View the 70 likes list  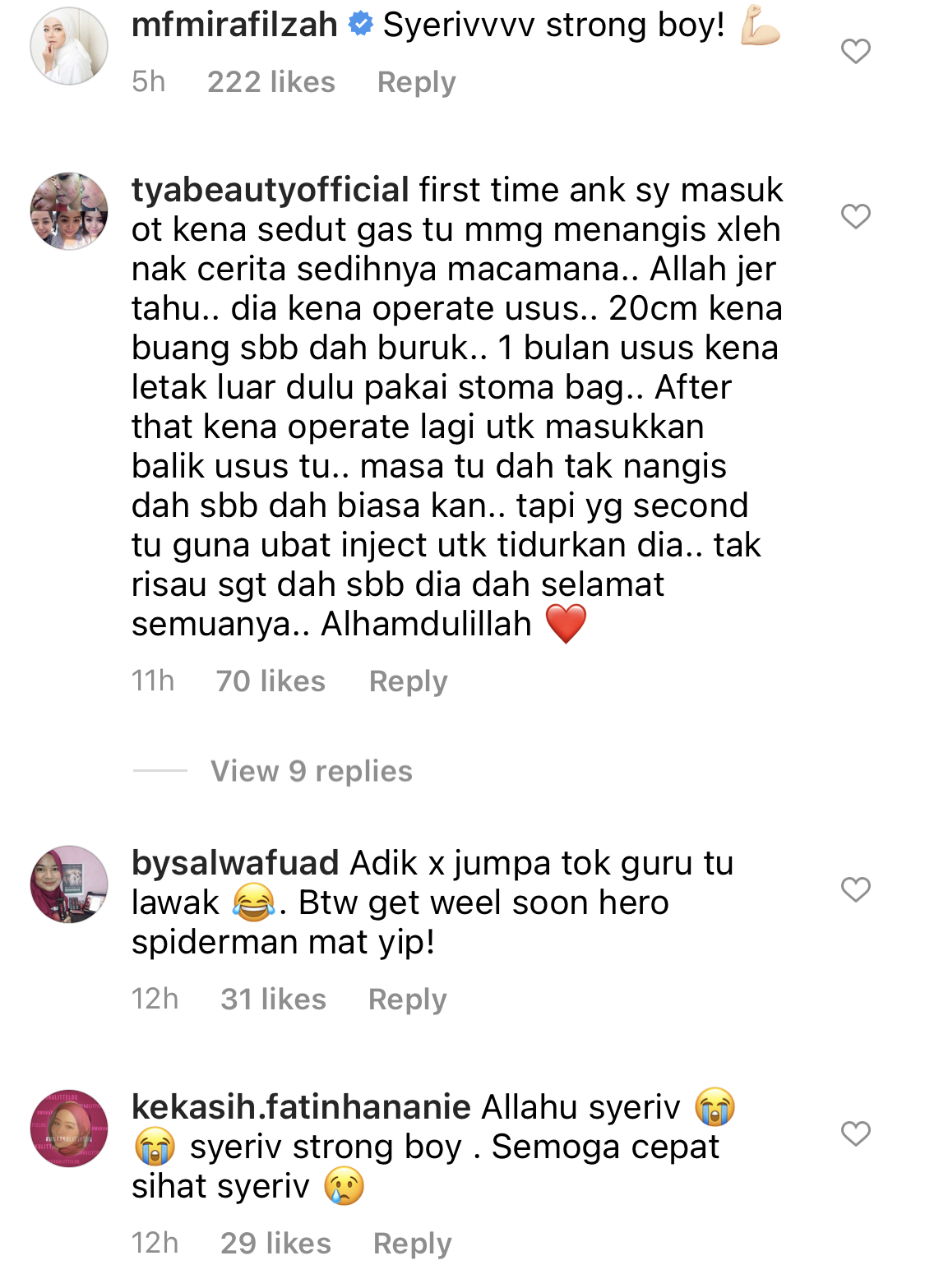tap(271, 681)
